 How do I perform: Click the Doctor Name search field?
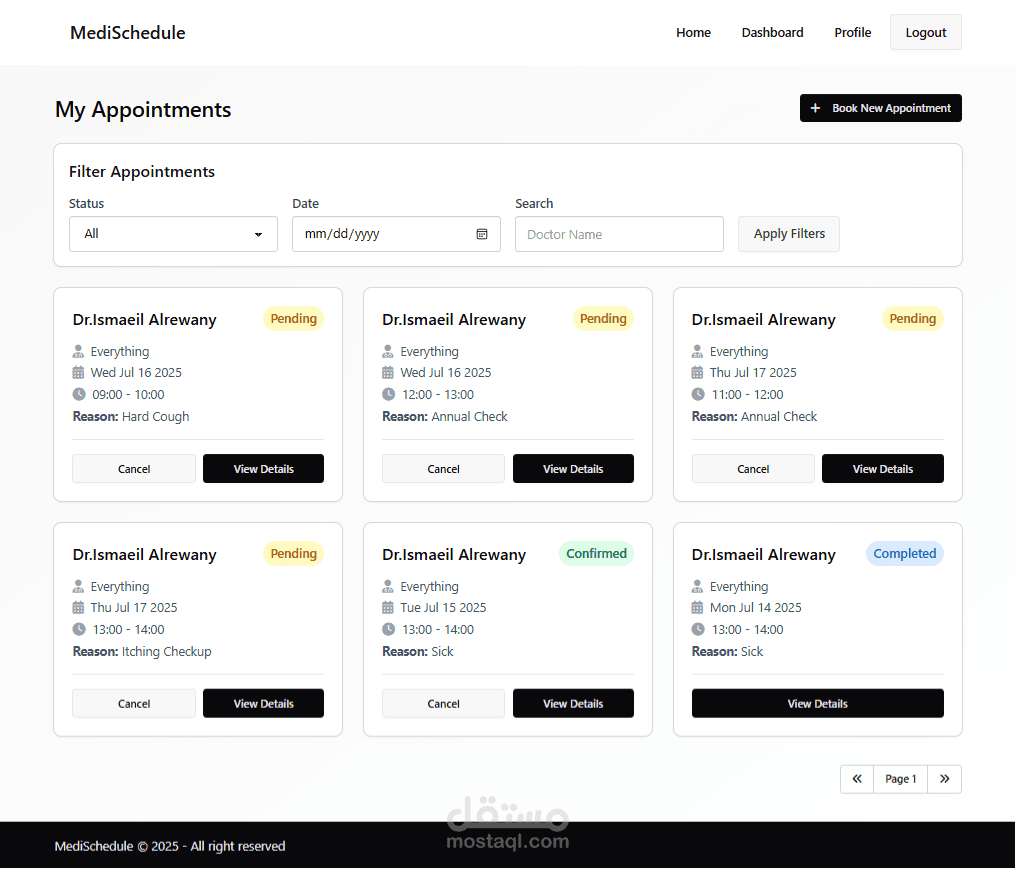619,234
